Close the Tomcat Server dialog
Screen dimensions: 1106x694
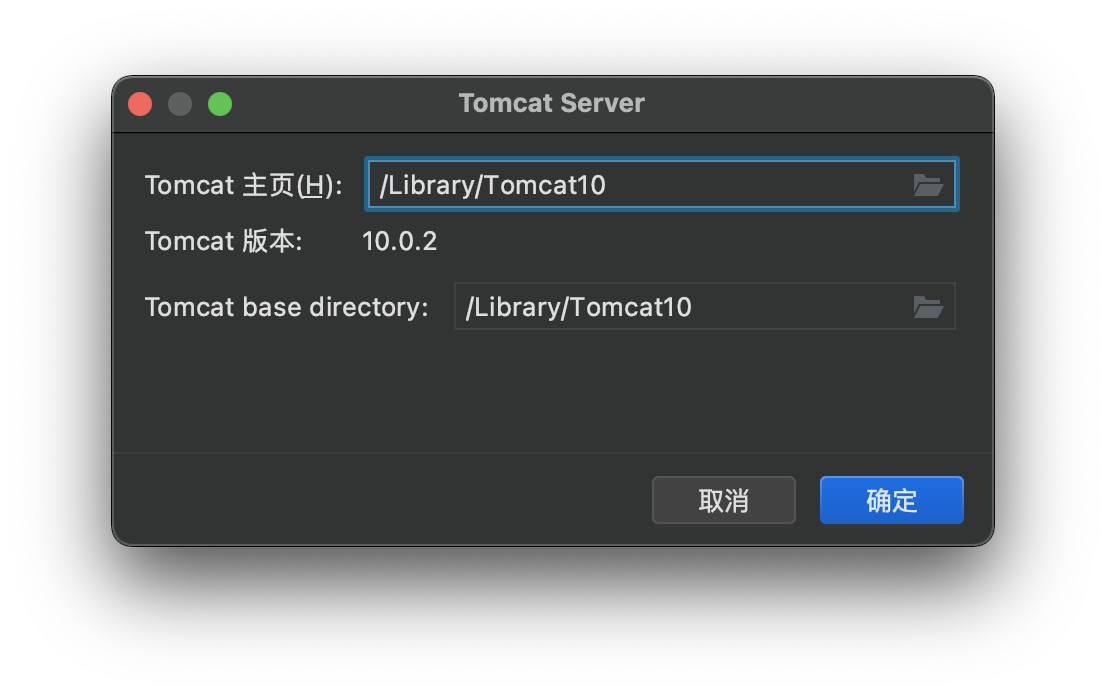pos(140,104)
